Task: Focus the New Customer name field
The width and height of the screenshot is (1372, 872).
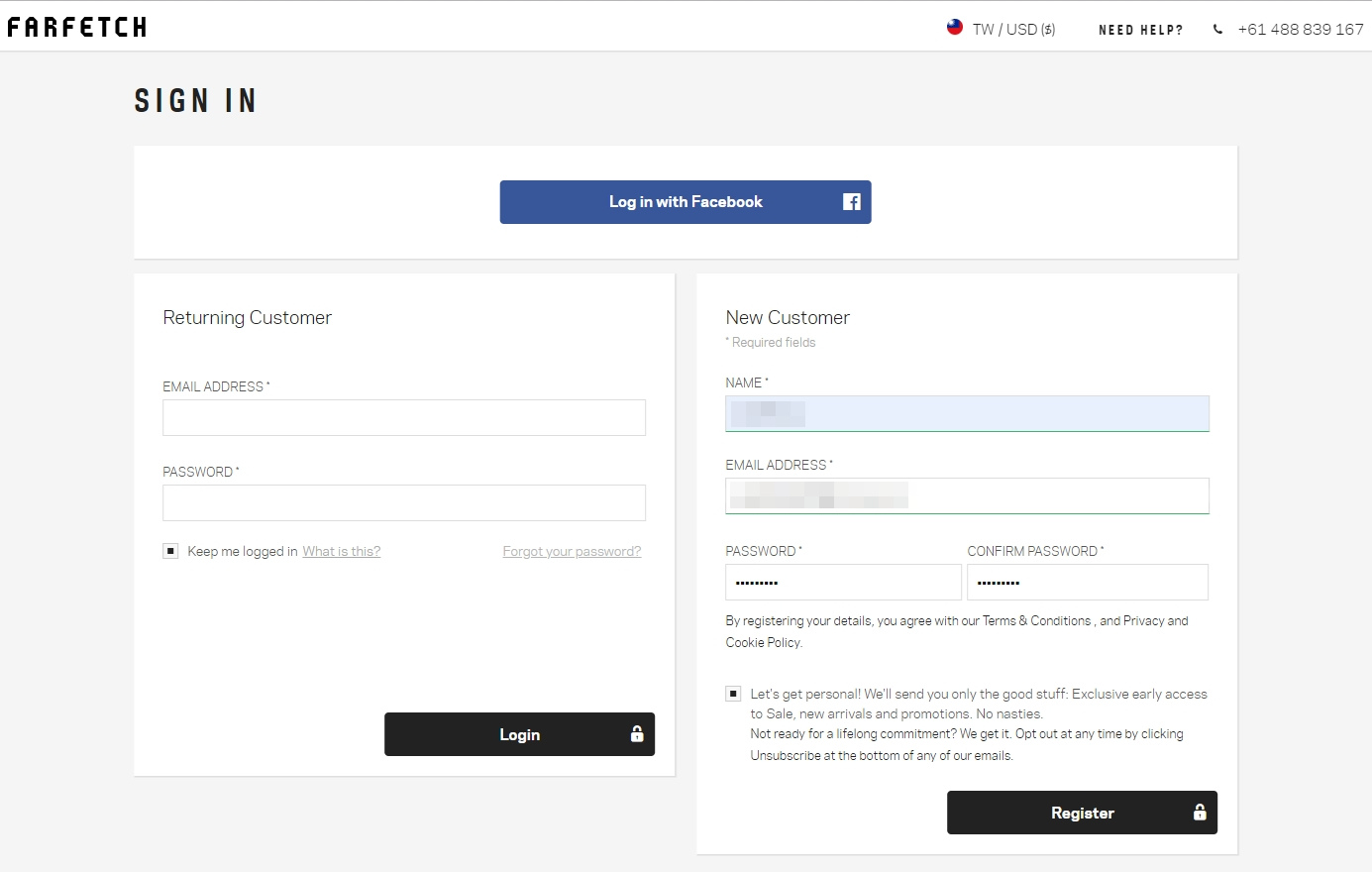Action: 967,414
